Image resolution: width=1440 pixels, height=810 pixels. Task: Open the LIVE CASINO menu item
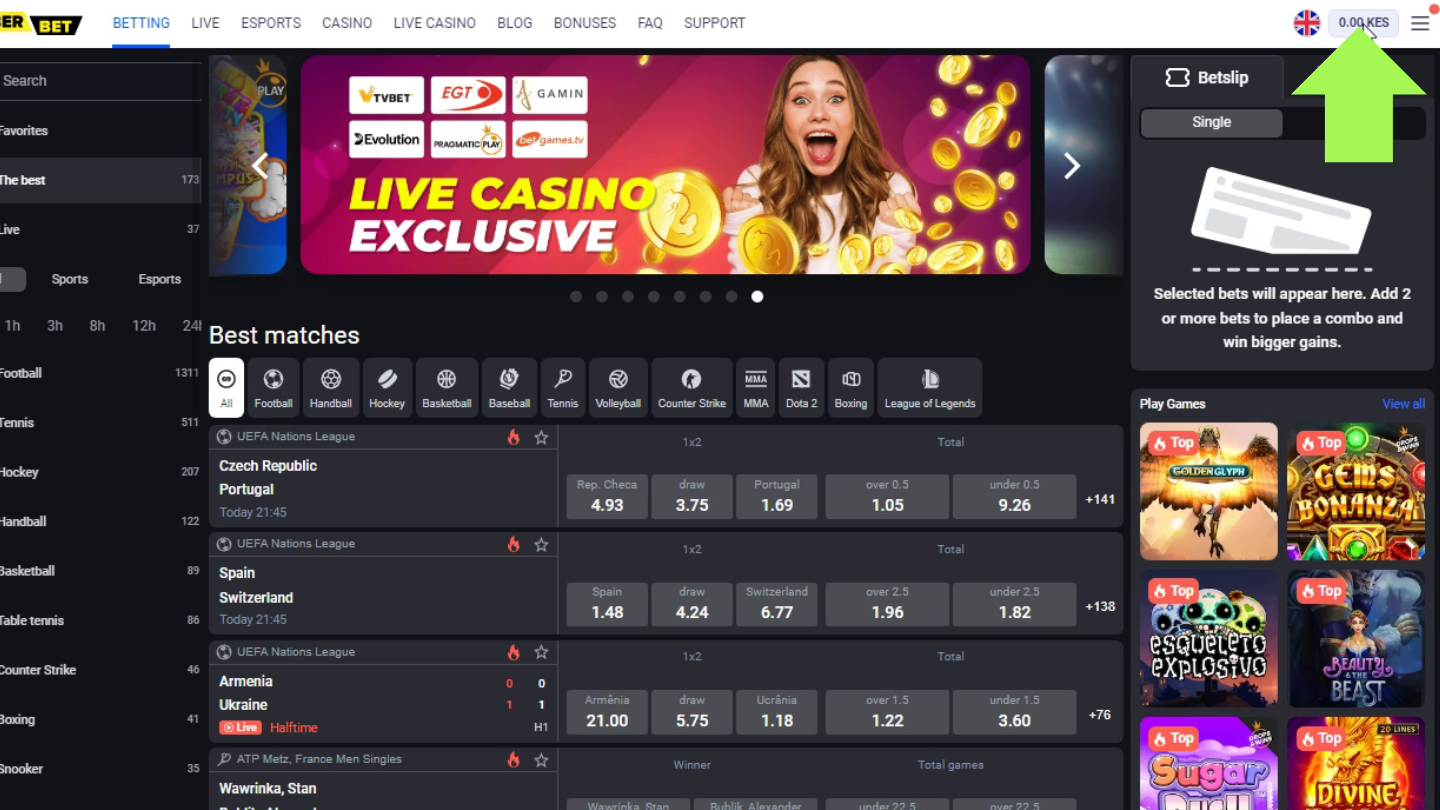pos(434,23)
